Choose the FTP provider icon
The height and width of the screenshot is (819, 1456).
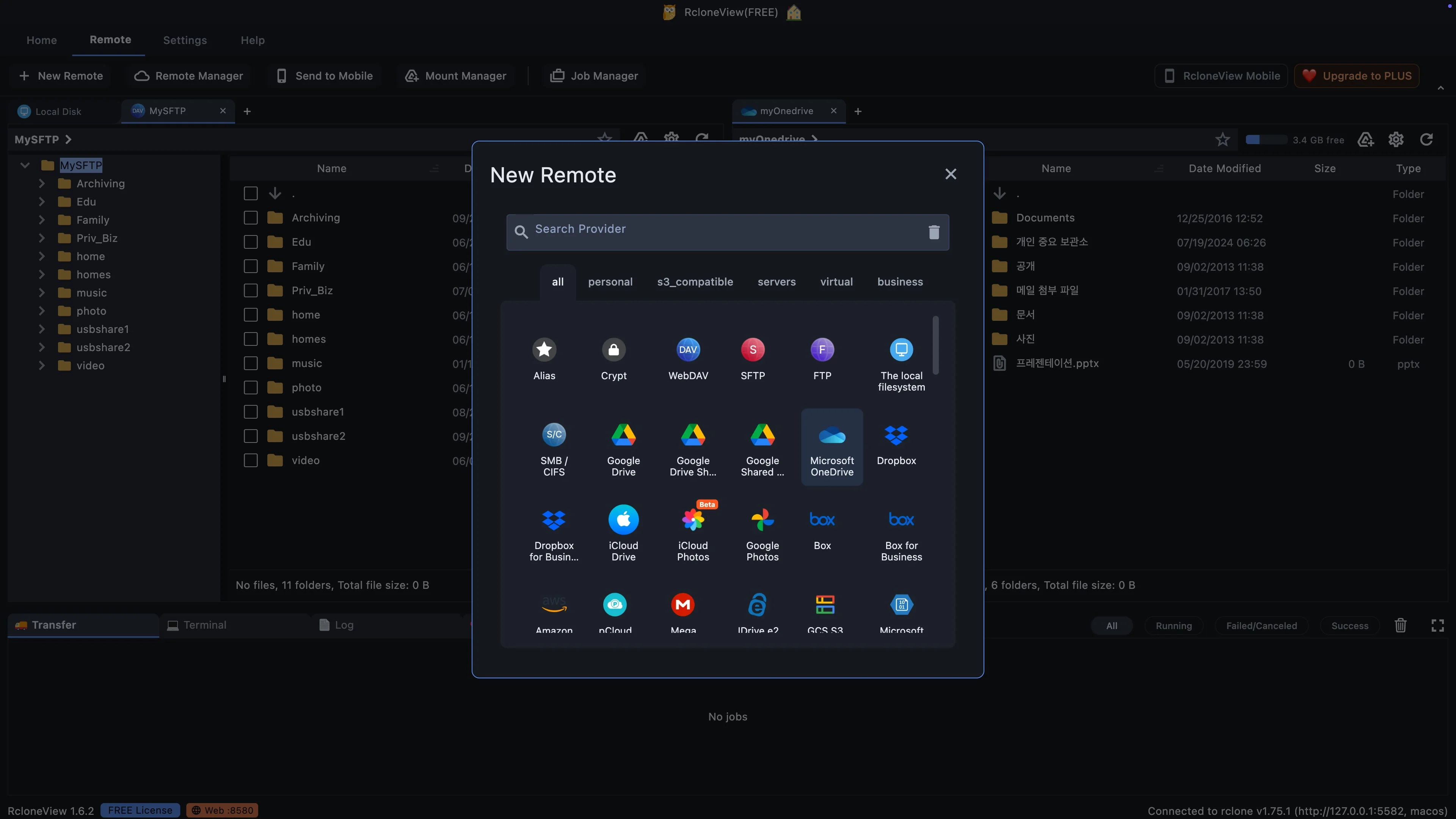[x=822, y=350]
